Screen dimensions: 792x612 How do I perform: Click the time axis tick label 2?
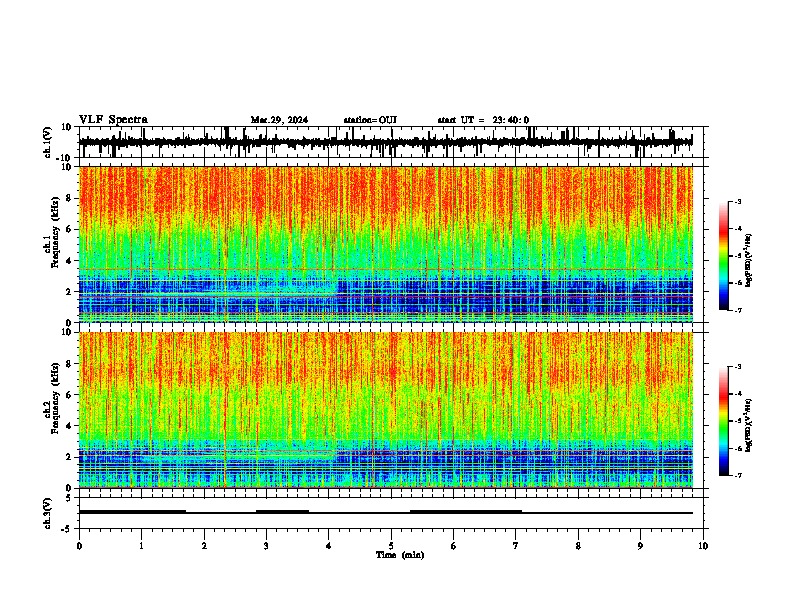(204, 546)
